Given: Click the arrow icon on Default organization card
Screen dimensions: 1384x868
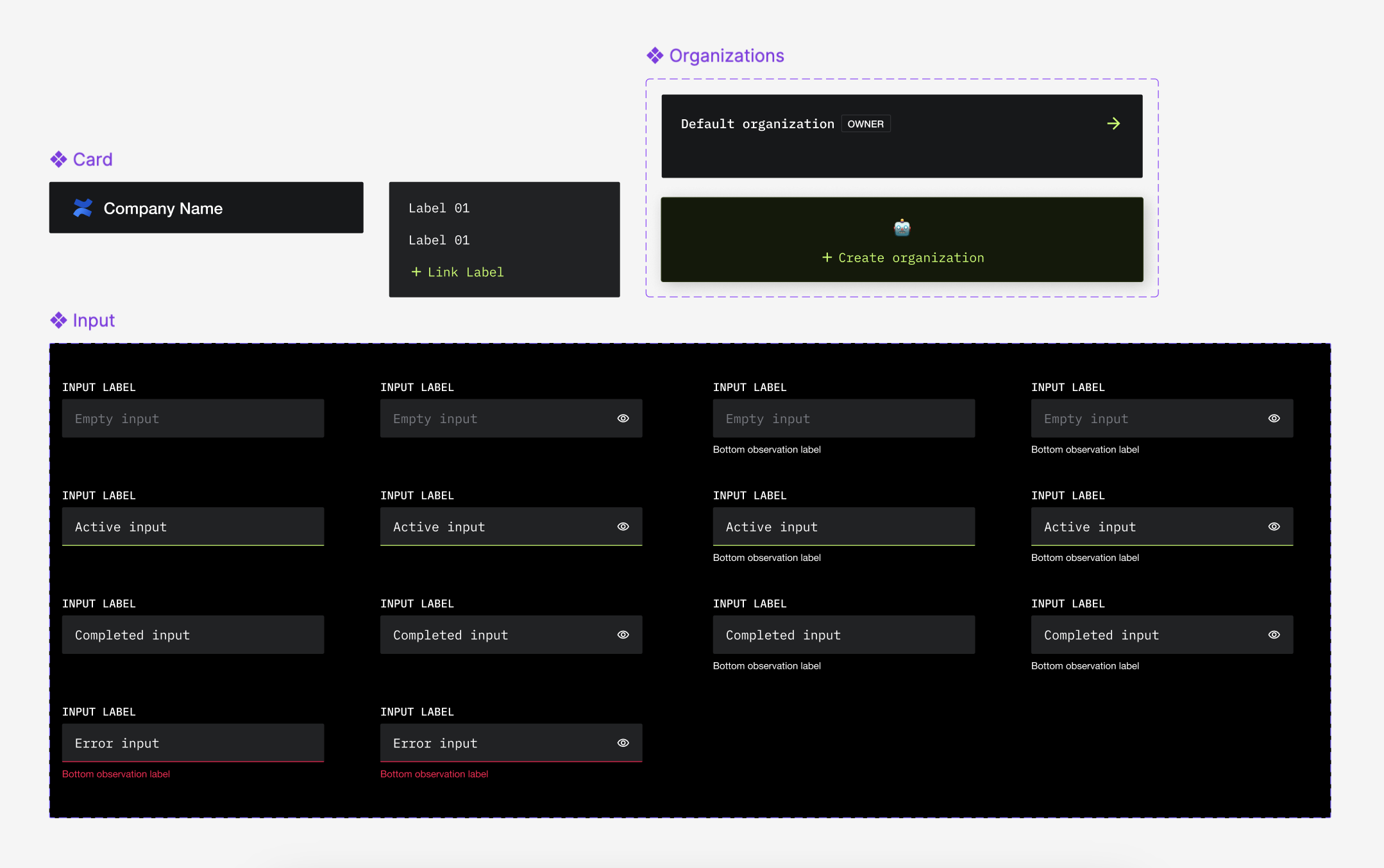Looking at the screenshot, I should pos(1115,123).
